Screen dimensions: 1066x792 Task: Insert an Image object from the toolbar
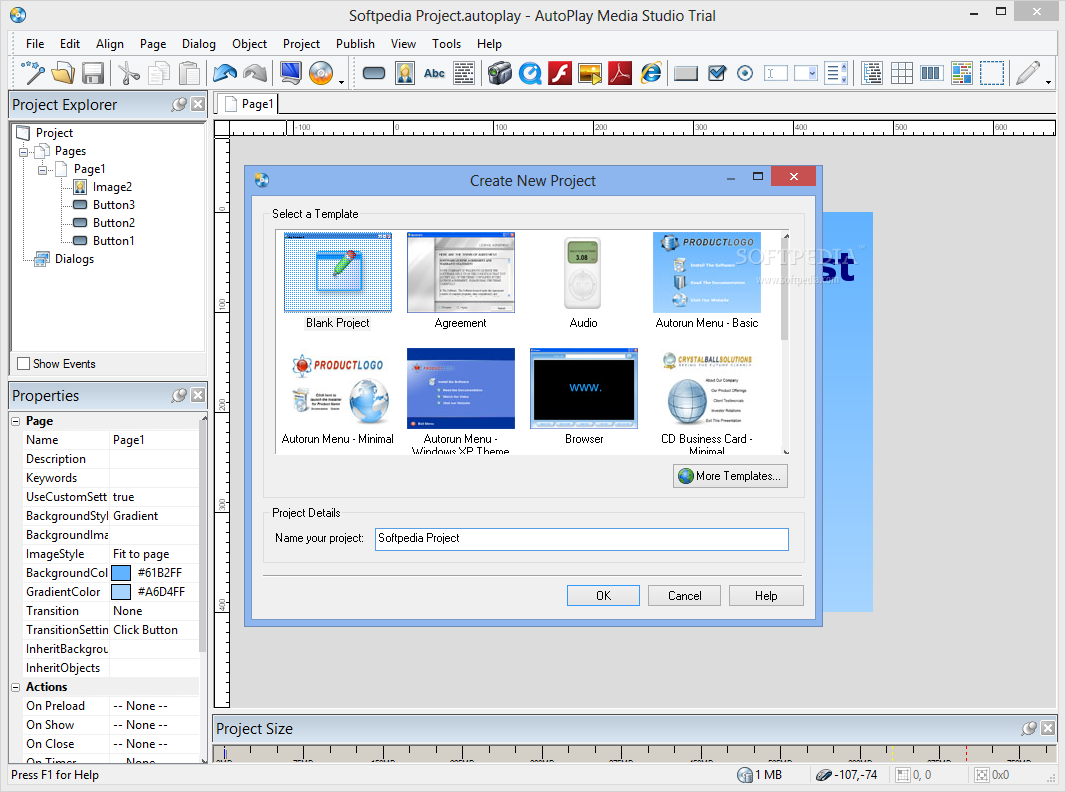click(x=405, y=73)
